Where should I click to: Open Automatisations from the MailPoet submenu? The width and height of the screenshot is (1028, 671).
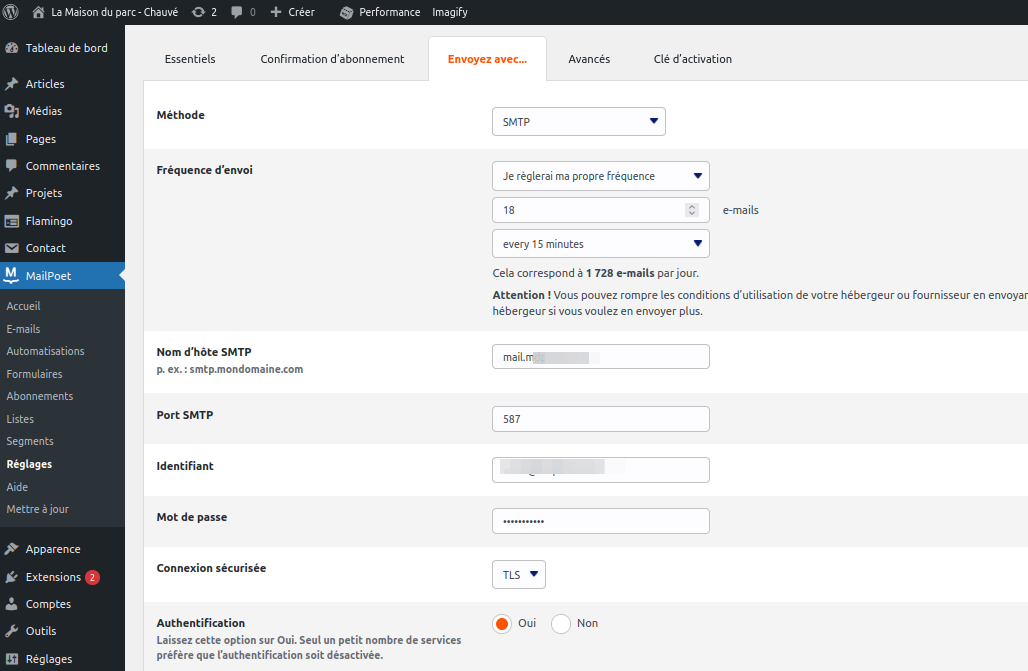point(46,351)
